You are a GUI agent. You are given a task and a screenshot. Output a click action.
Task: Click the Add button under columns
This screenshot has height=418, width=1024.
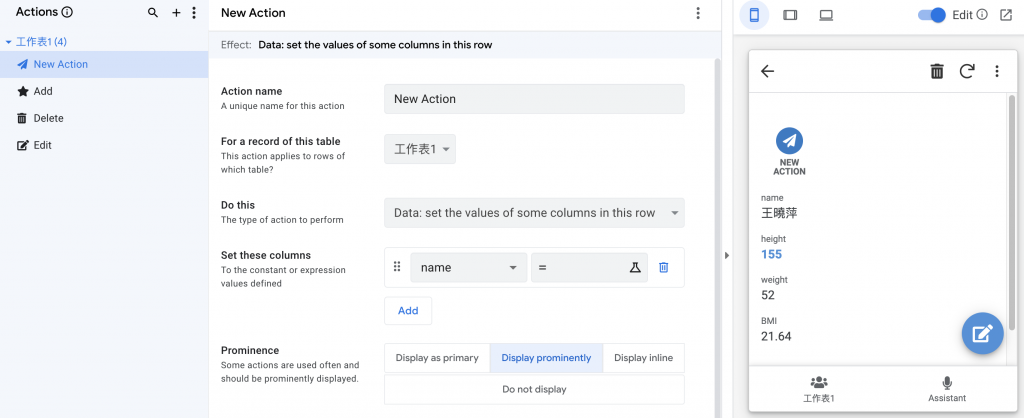[408, 311]
